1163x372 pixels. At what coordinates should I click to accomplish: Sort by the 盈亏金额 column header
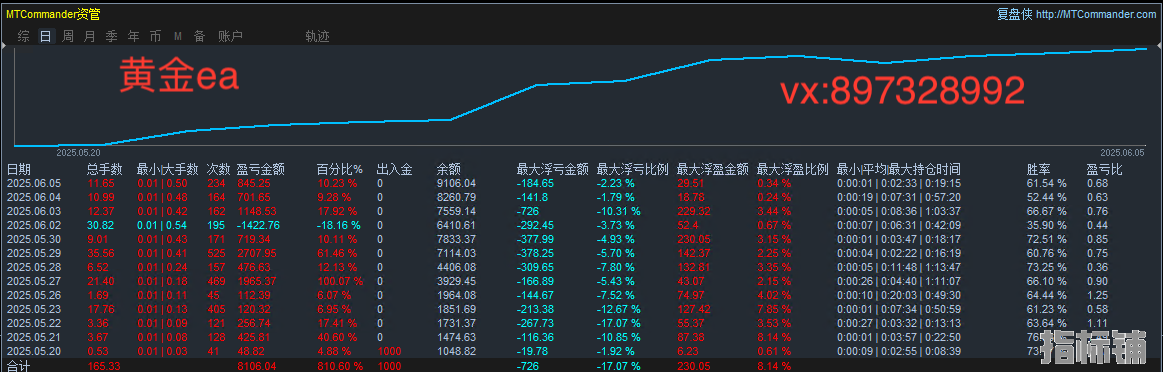[x=260, y=170]
